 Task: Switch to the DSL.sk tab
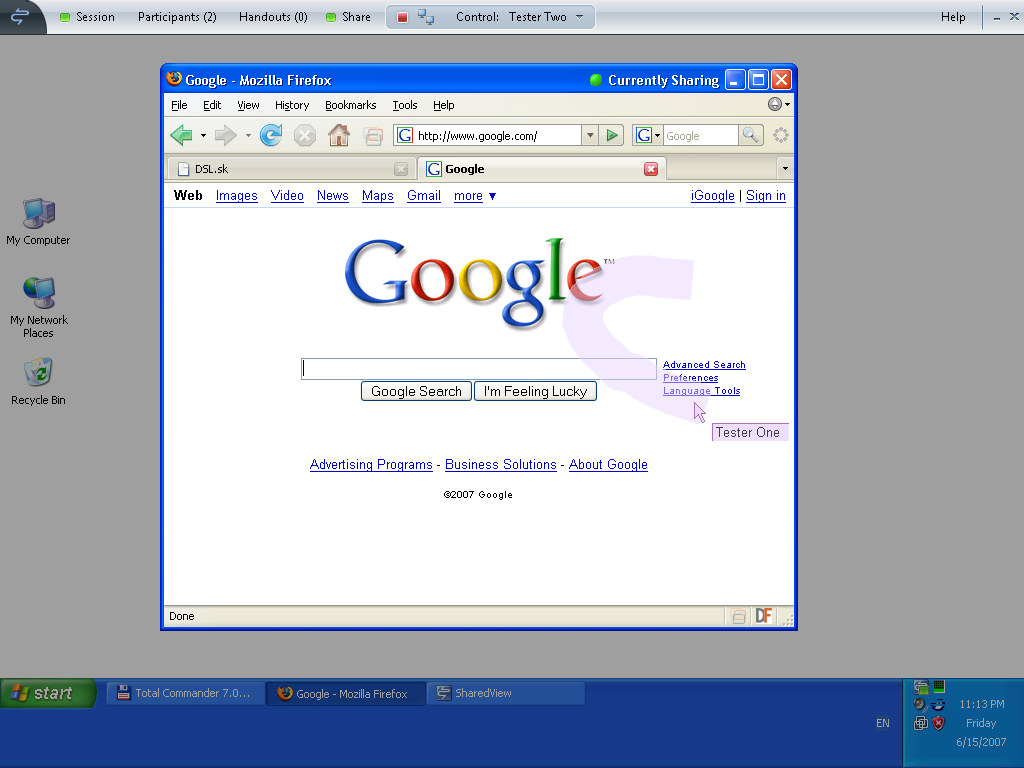coord(291,169)
